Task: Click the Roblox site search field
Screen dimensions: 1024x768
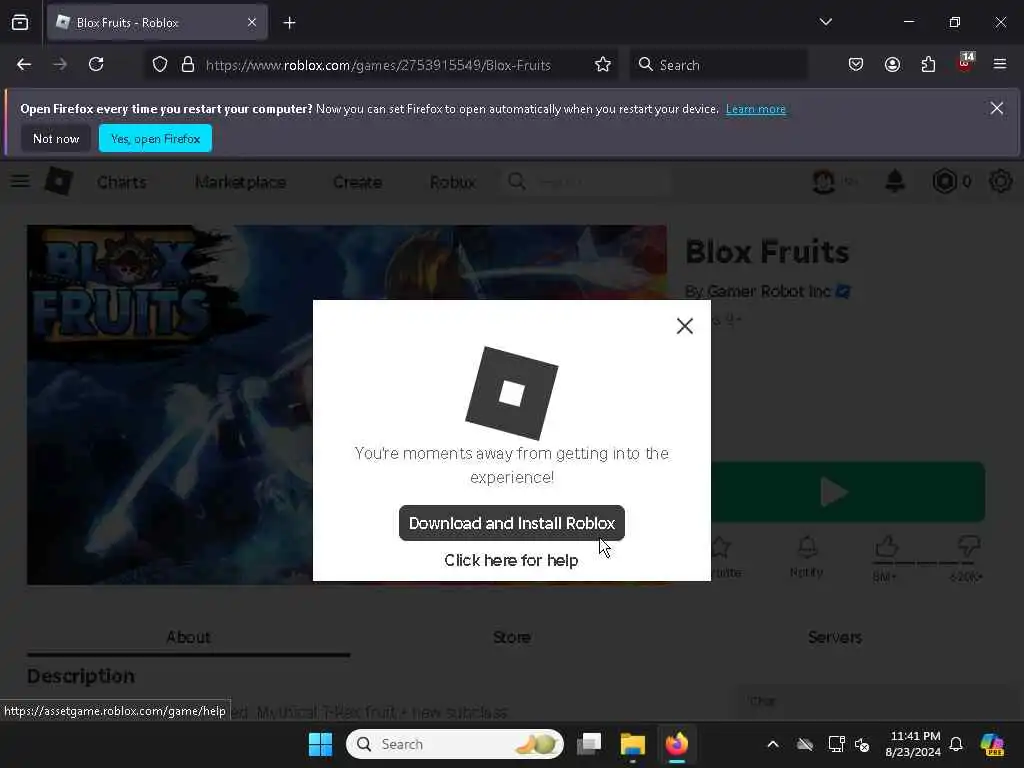Action: pyautogui.click(x=586, y=182)
